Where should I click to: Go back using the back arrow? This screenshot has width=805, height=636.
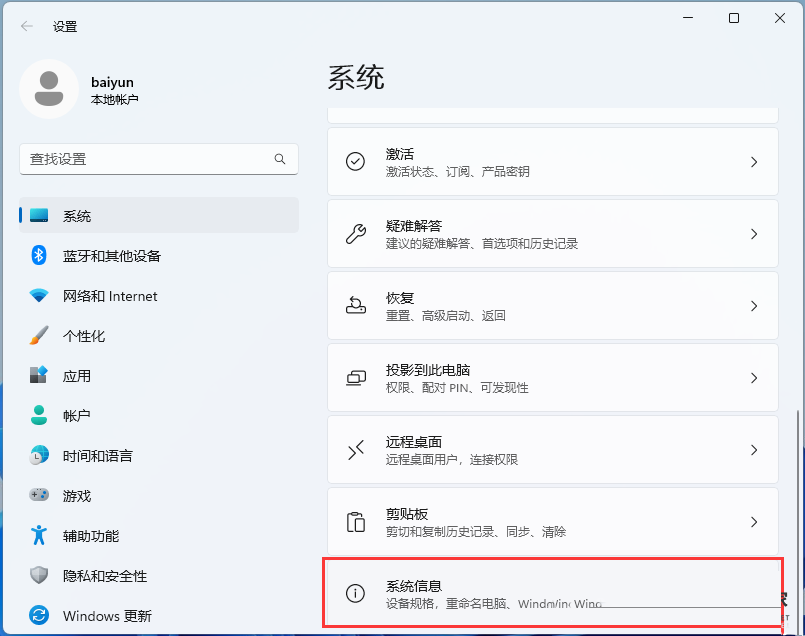[x=26, y=27]
